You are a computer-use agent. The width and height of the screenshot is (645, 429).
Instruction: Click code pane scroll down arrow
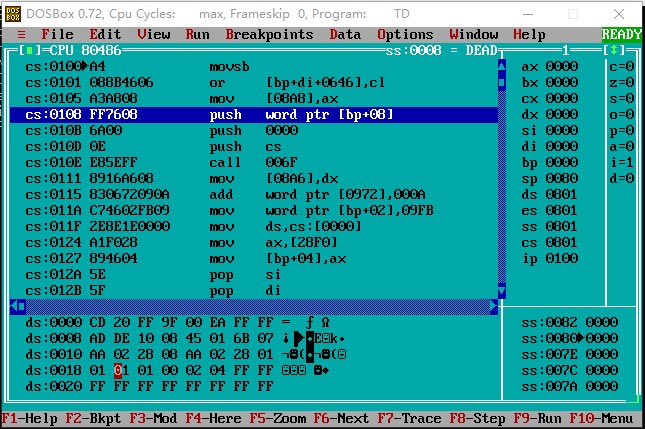(502, 291)
